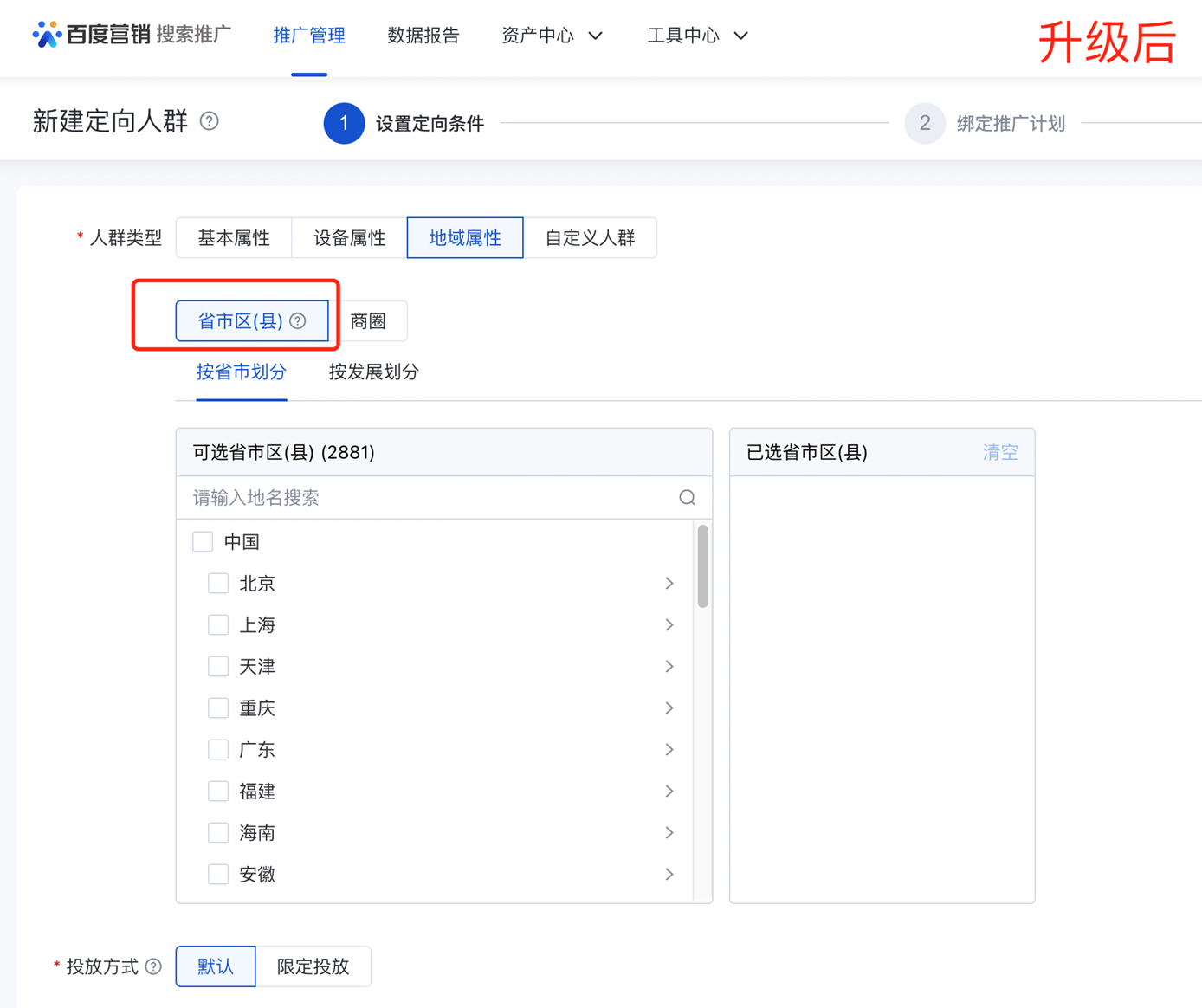Clear selected regions with 清空

[x=999, y=453]
